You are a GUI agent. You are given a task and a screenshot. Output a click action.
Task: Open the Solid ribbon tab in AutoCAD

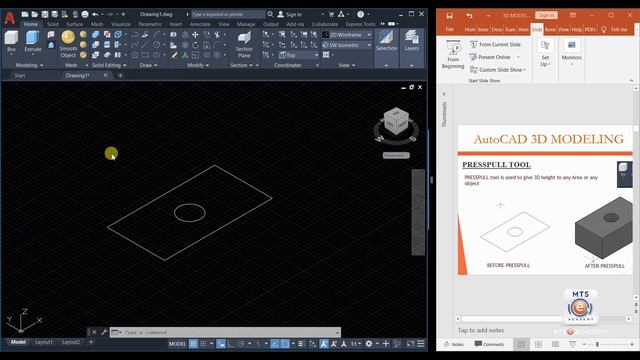(53, 24)
